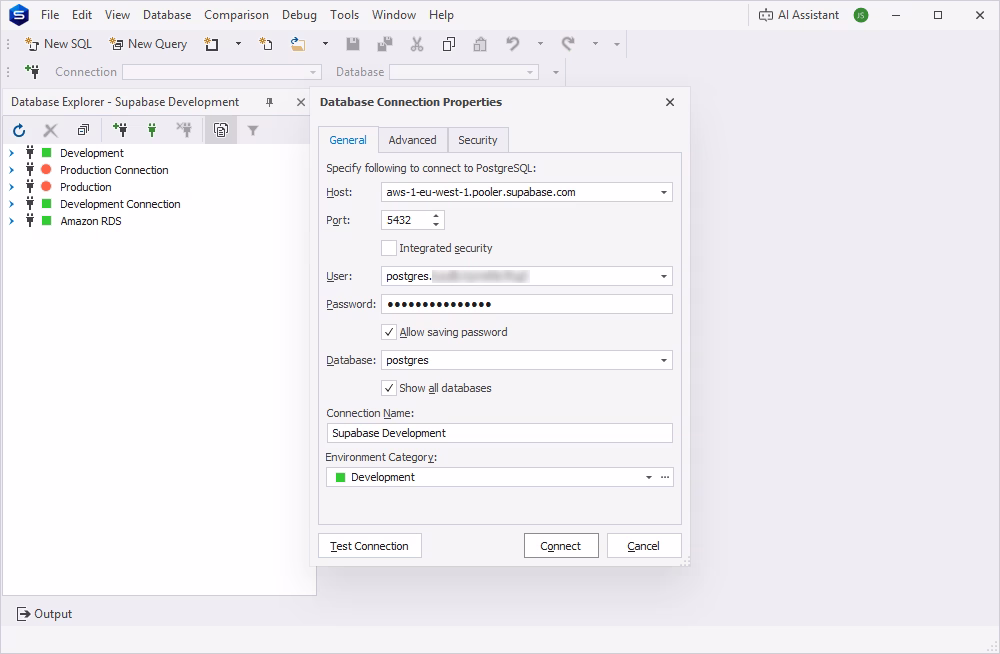Click the Cancel button
1000x654 pixels.
click(644, 546)
